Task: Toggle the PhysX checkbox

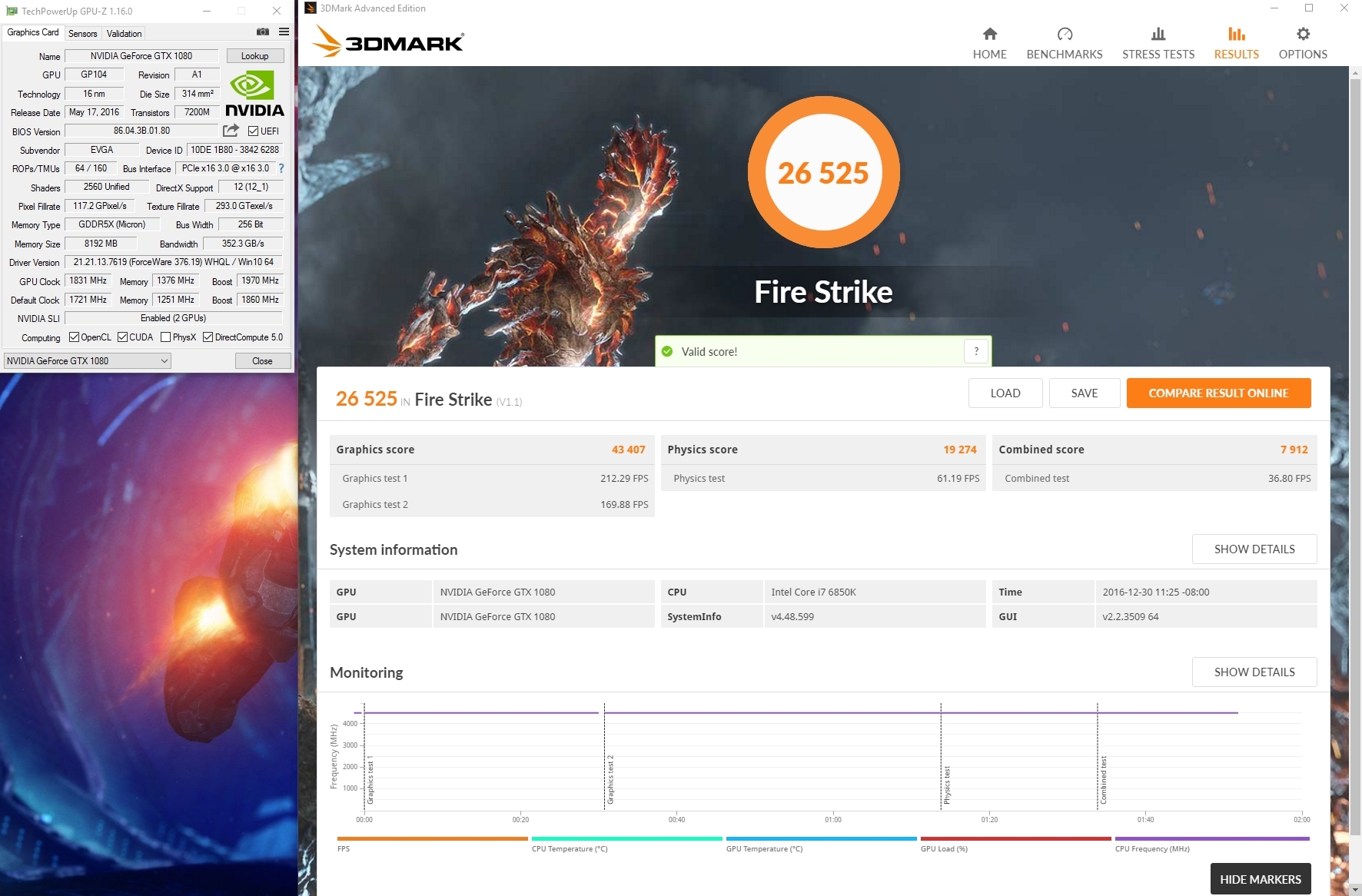Action: coord(165,337)
